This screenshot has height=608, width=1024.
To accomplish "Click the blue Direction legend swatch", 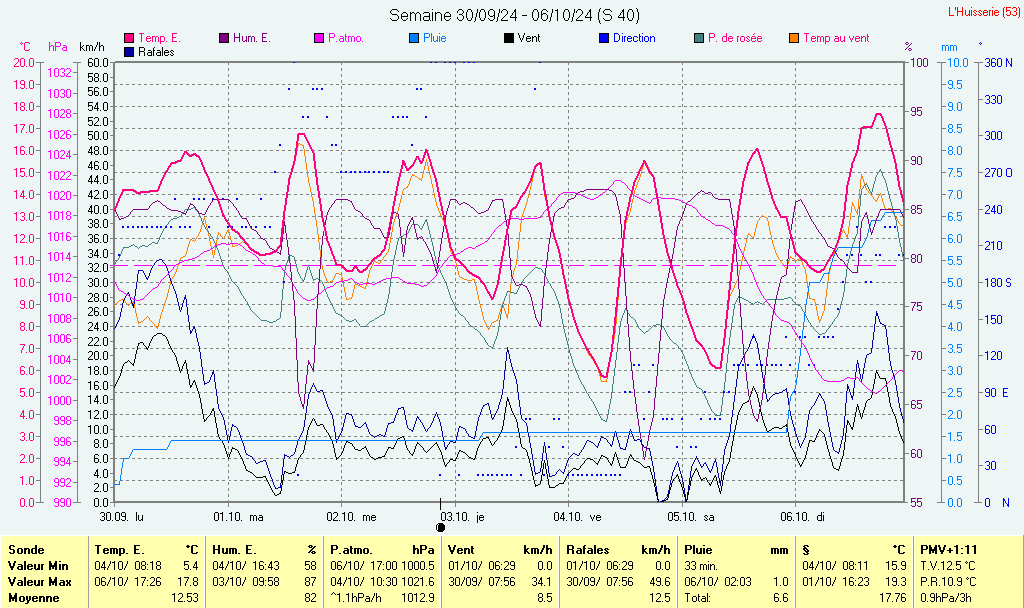I will 604,39.
